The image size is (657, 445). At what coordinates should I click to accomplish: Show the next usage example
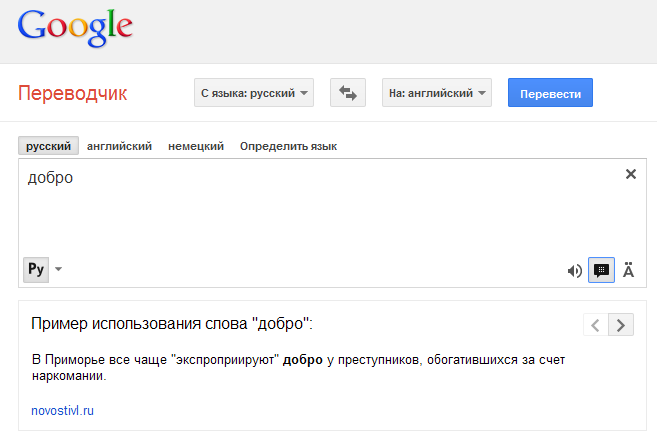click(x=621, y=325)
